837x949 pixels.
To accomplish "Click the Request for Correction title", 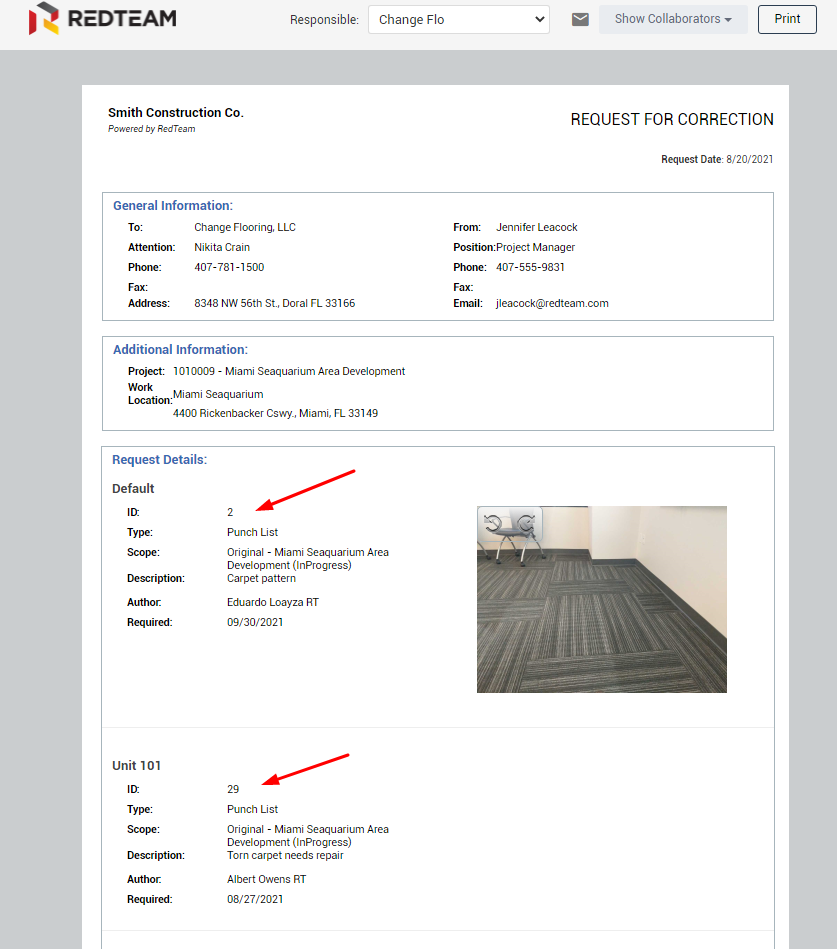I will point(671,119).
